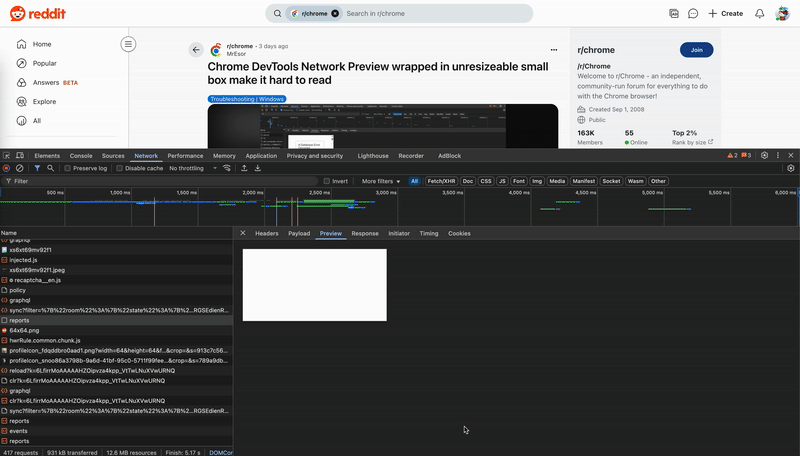The height and width of the screenshot is (456, 800).
Task: Filter requests by Fetch/XHR
Action: tap(441, 181)
